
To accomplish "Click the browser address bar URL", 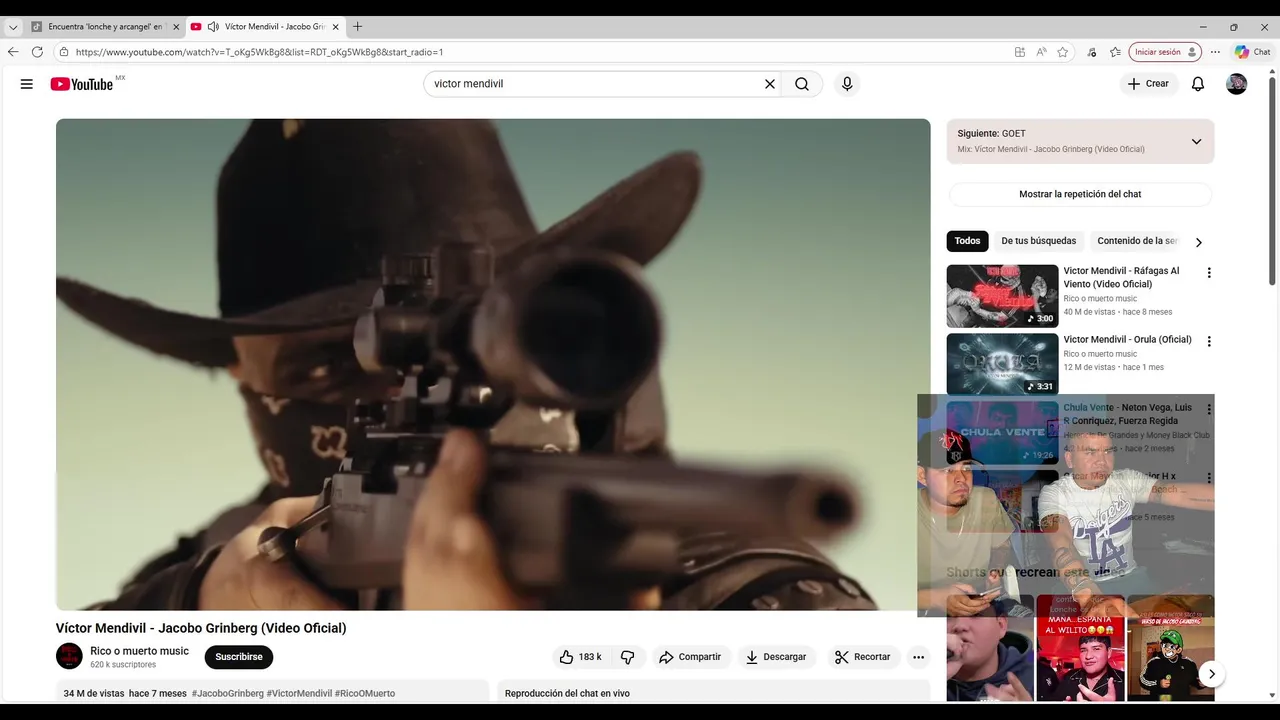I will (x=260, y=52).
